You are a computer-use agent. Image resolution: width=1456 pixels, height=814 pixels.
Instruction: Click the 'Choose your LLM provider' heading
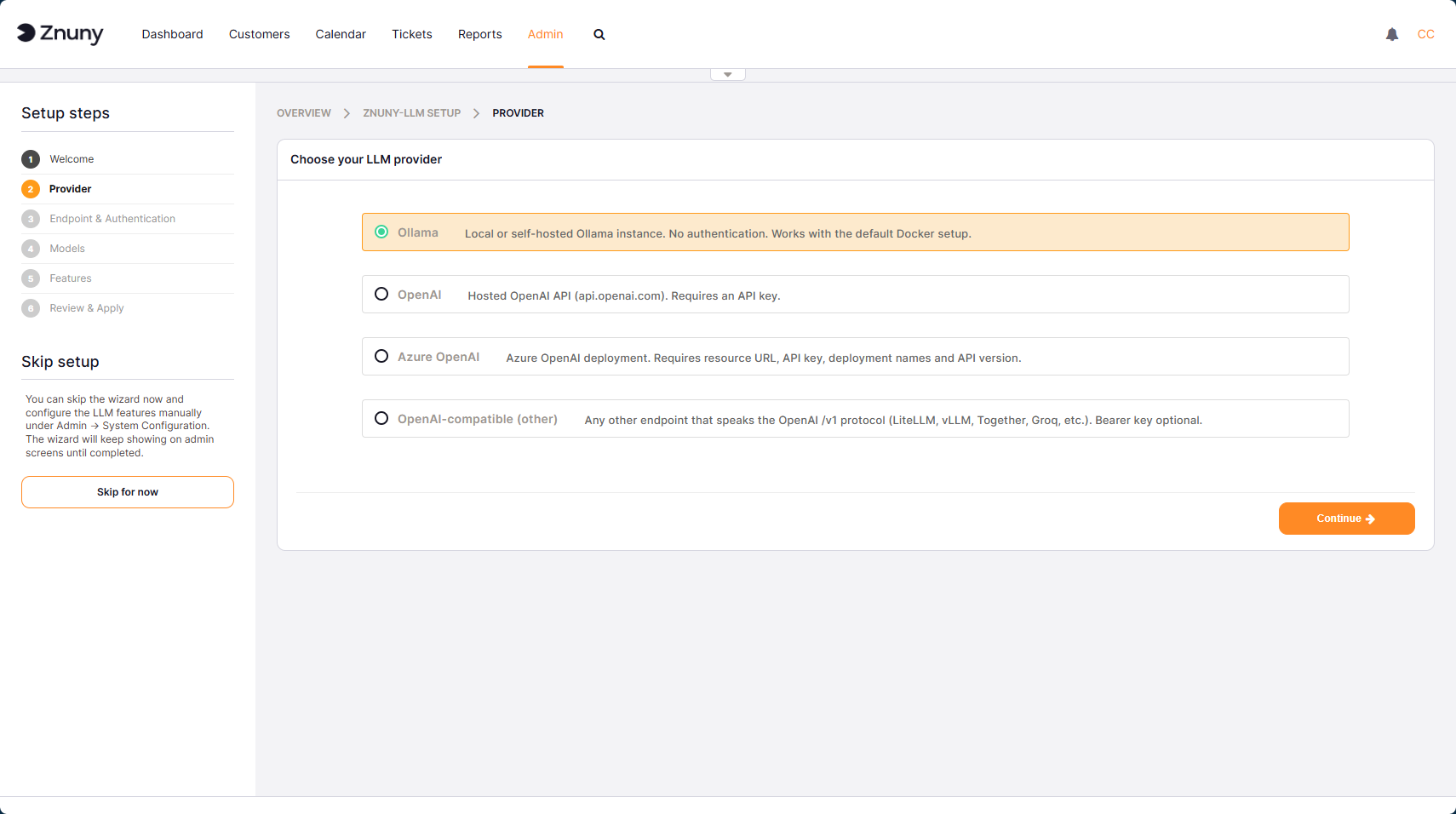pos(366,159)
